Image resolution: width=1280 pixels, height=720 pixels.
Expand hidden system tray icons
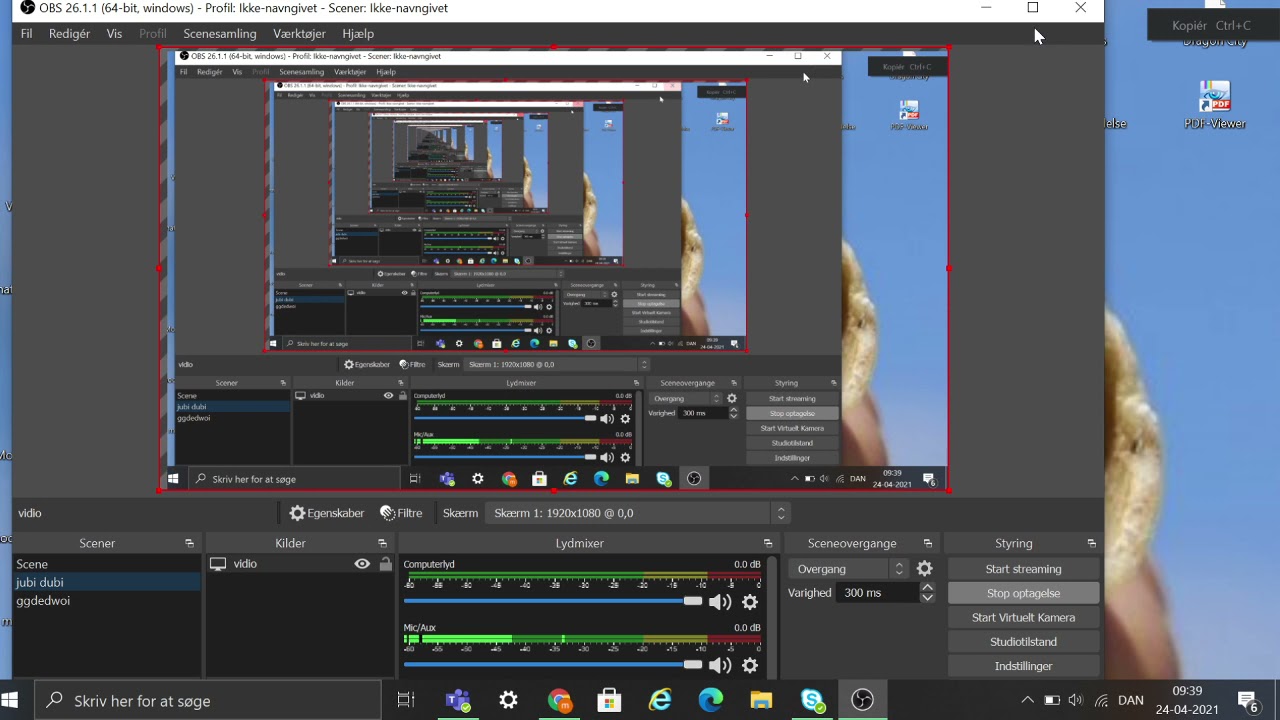[x=1027, y=700]
